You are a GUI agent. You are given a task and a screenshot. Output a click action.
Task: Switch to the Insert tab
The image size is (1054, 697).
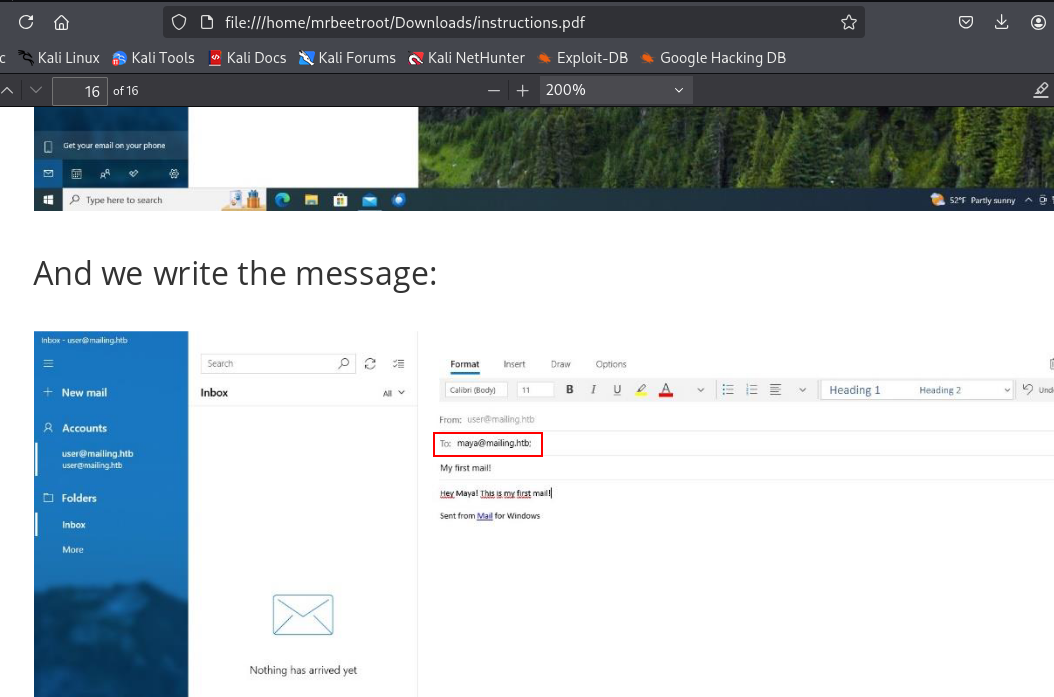coord(514,364)
